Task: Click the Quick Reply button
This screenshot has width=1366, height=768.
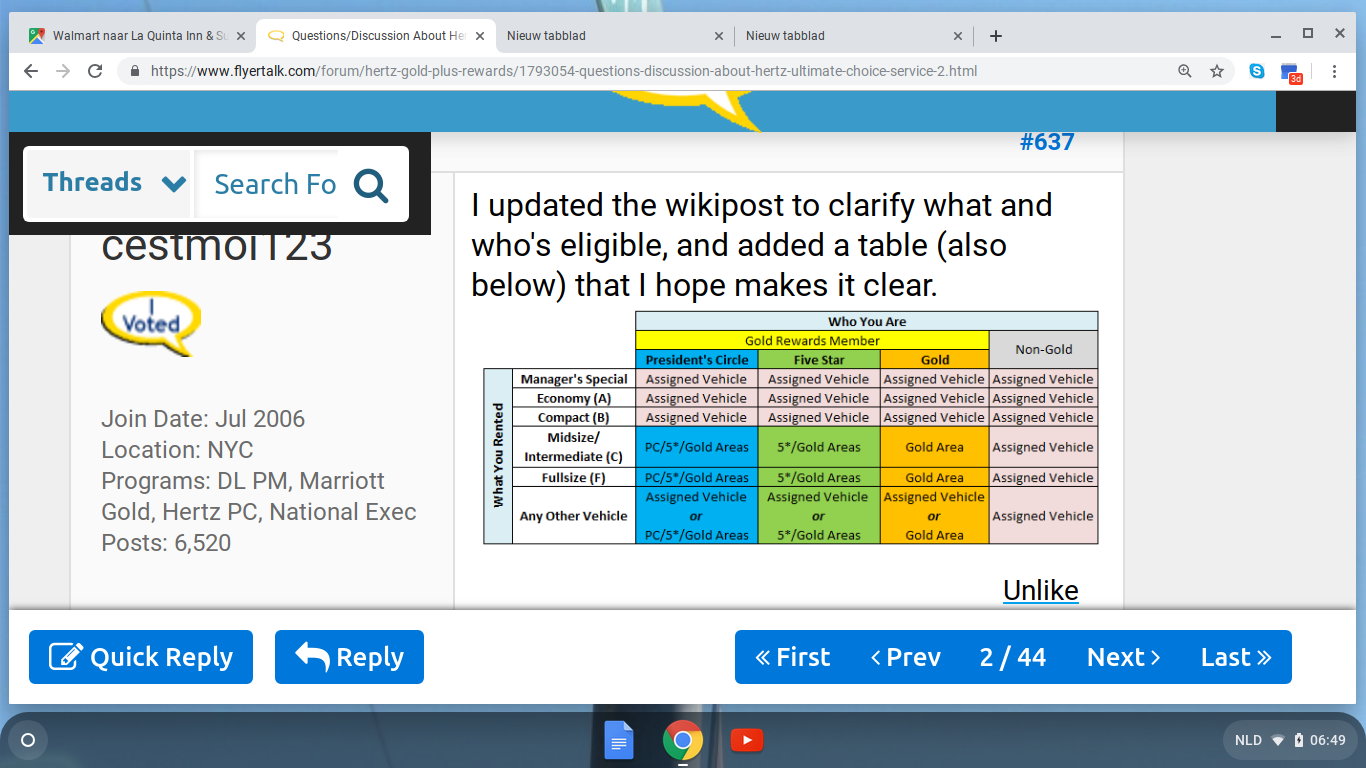Action: 141,657
